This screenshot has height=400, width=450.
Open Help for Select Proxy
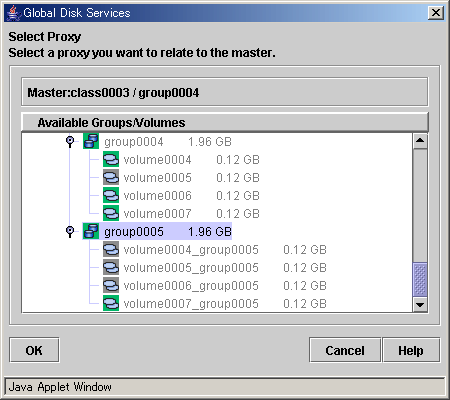[x=411, y=350]
